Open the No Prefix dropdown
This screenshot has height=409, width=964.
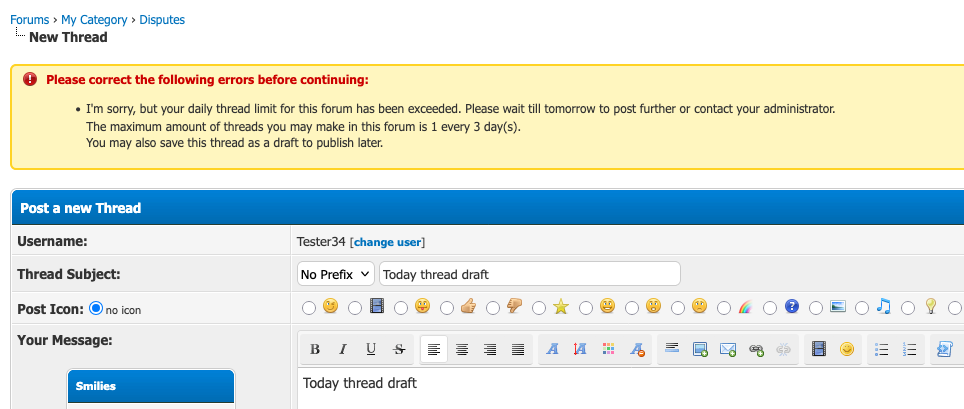[336, 274]
